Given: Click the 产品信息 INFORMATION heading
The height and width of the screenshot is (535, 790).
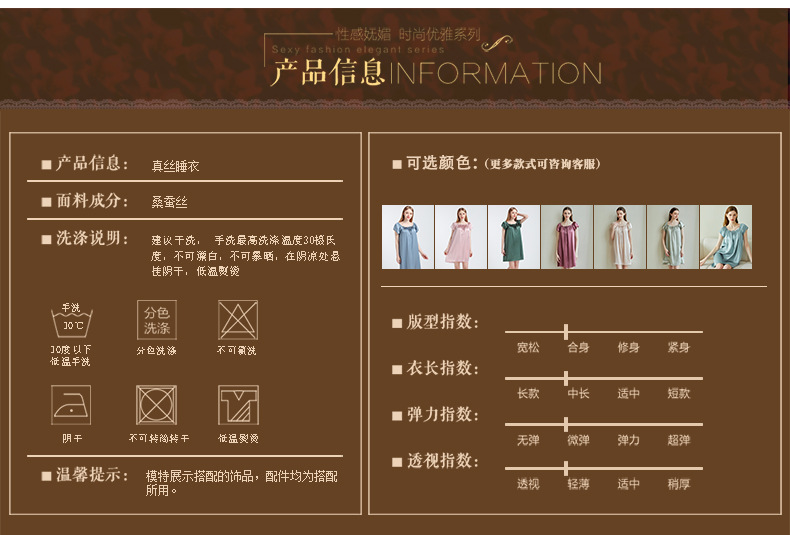Looking at the screenshot, I should (x=436, y=72).
